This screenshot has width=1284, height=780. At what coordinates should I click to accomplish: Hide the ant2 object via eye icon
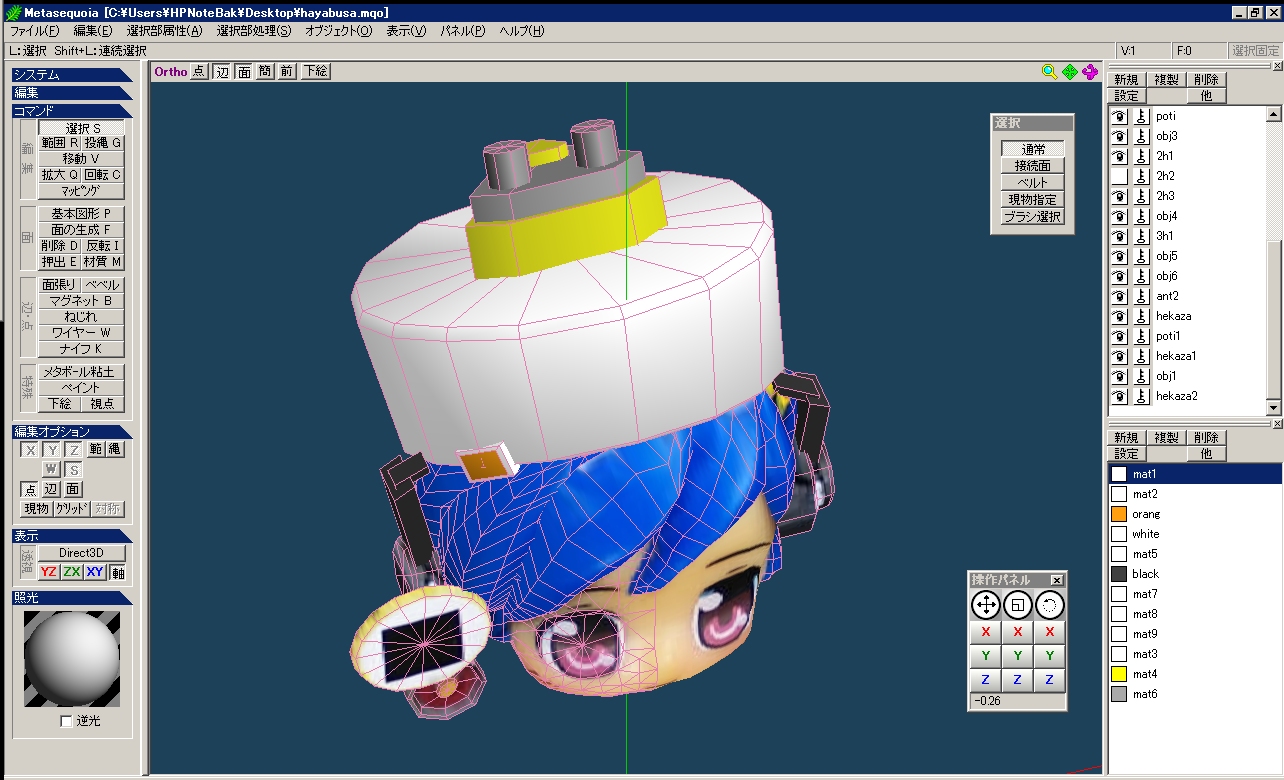pyautogui.click(x=1120, y=296)
